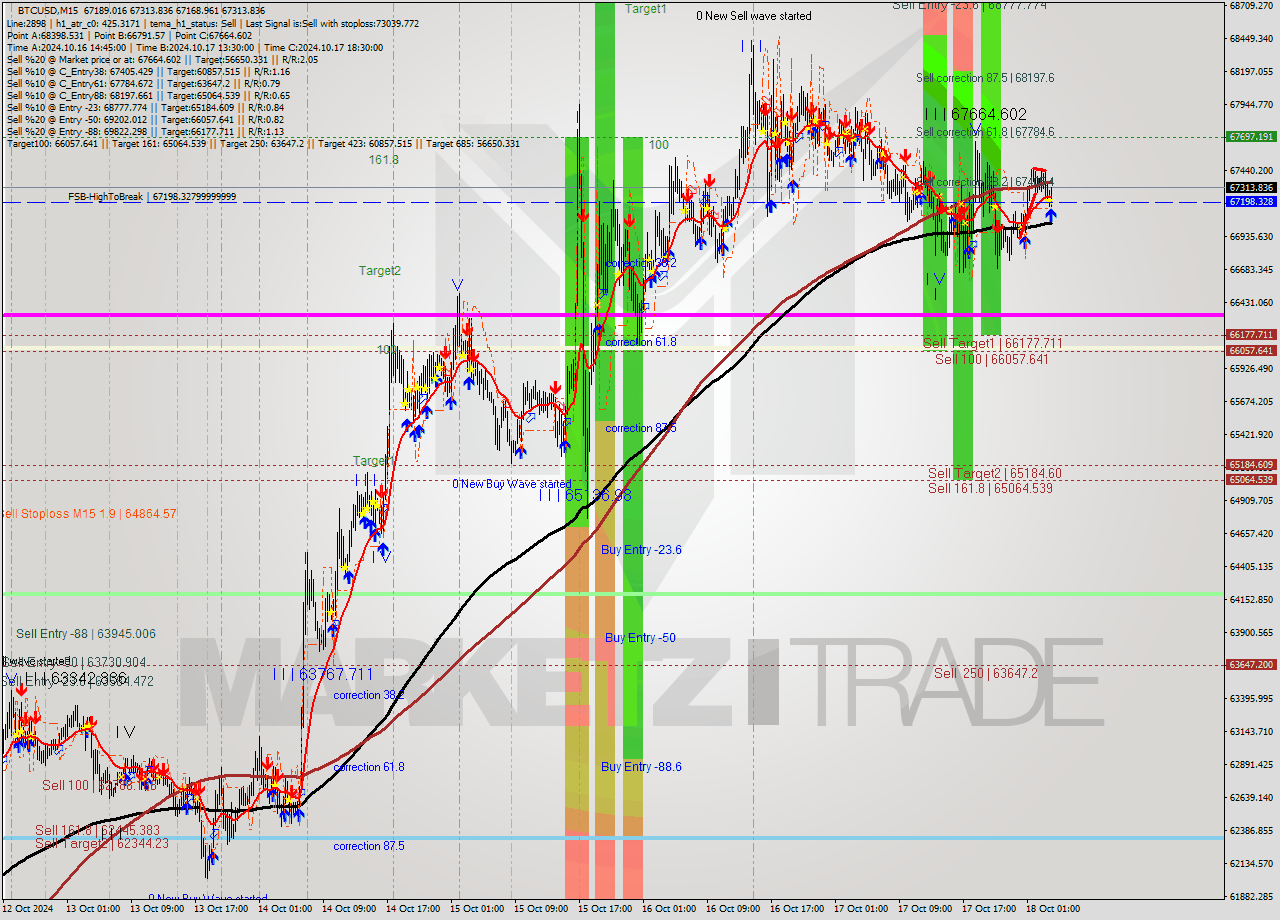
Task: Click the 63647.200 price tag on axis
Action: pos(1250,664)
